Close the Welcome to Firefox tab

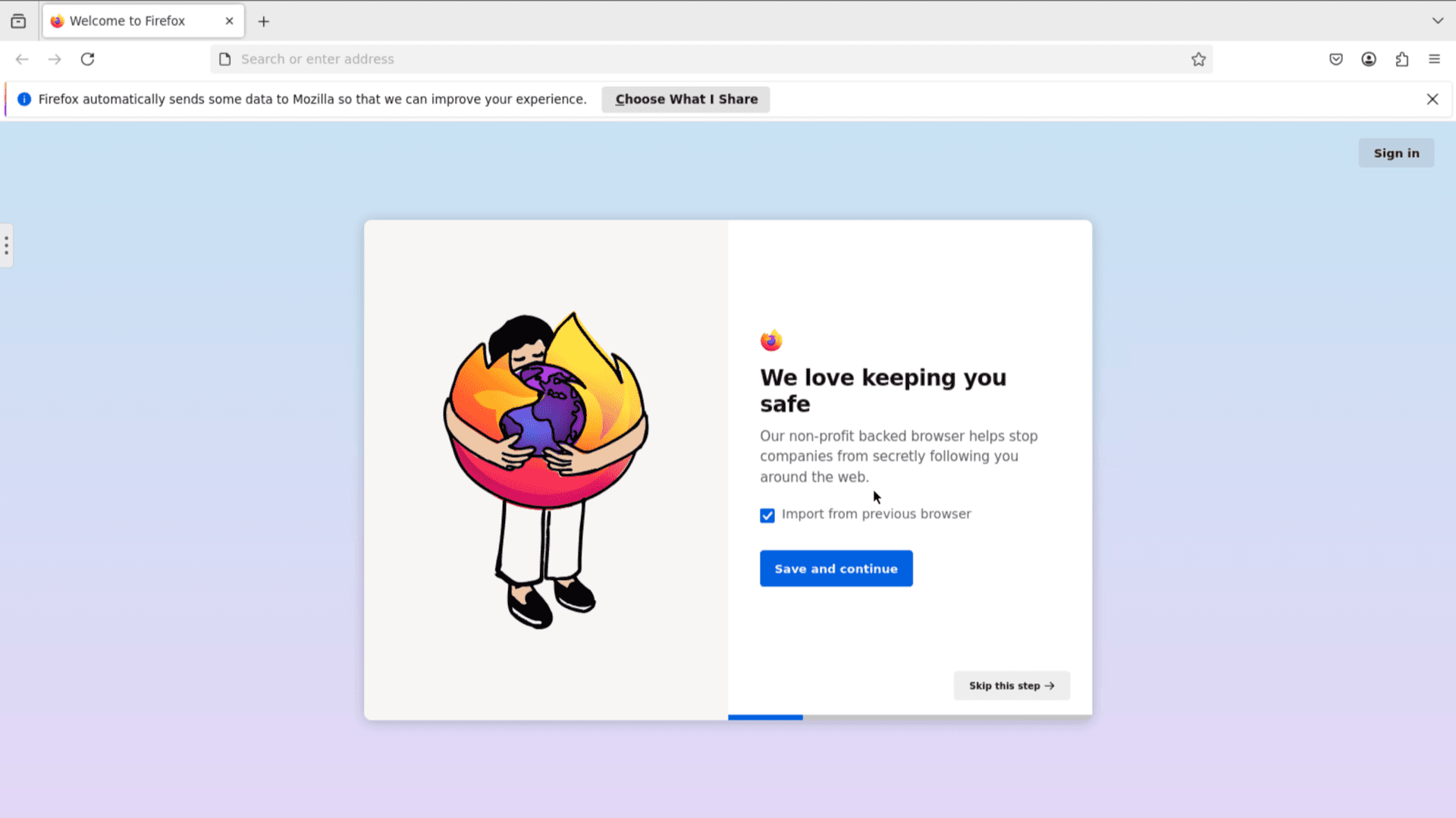[229, 21]
